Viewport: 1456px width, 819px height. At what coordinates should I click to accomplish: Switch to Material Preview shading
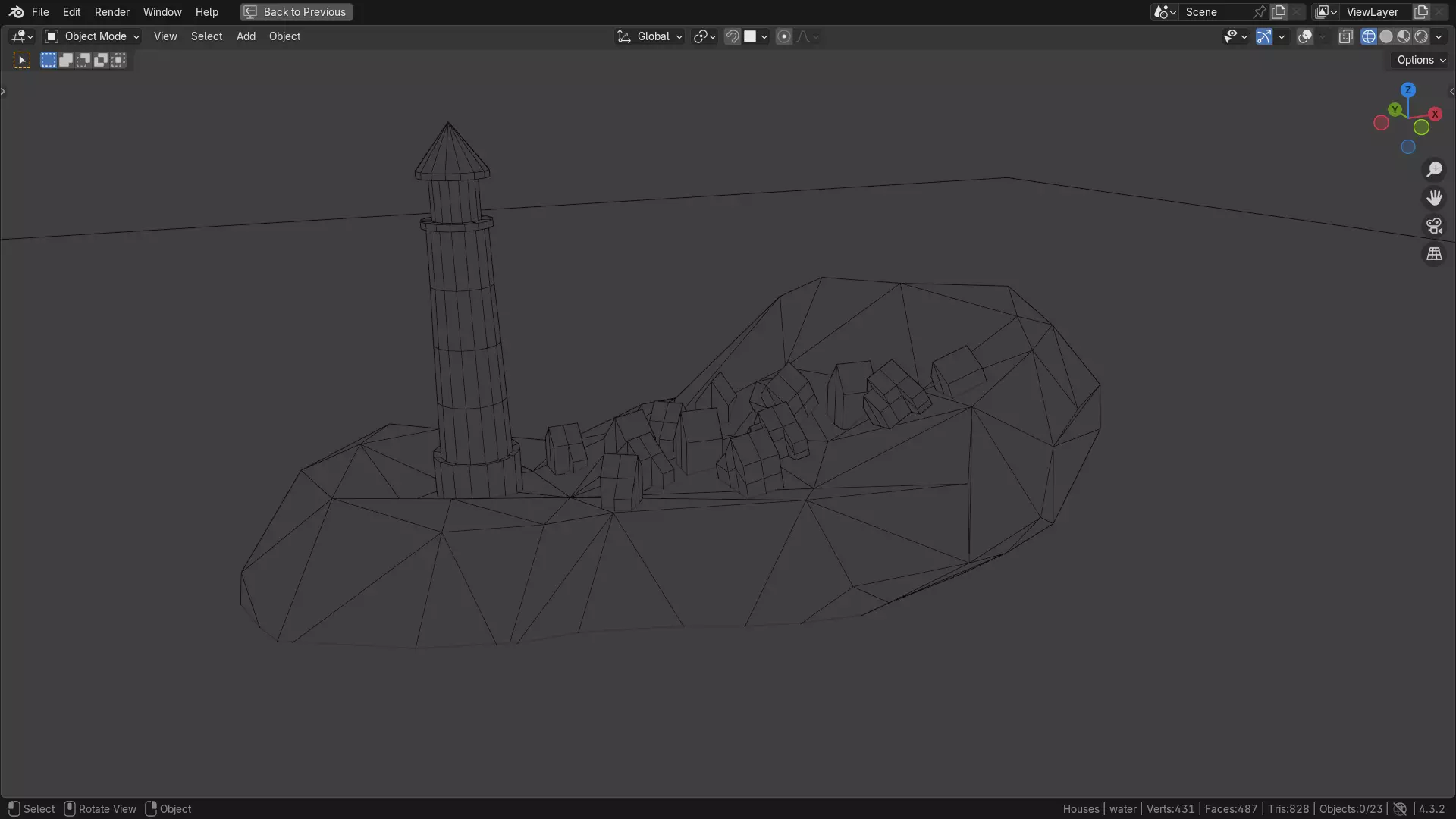[1404, 36]
